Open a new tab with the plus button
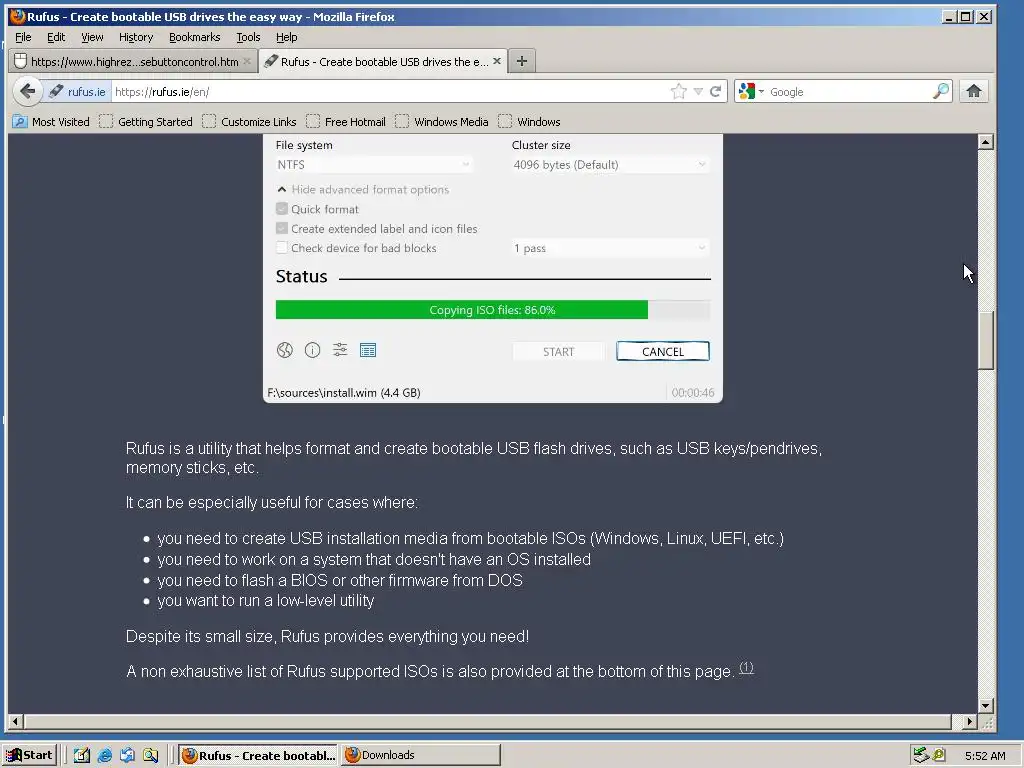The width and height of the screenshot is (1024, 768). coord(521,61)
